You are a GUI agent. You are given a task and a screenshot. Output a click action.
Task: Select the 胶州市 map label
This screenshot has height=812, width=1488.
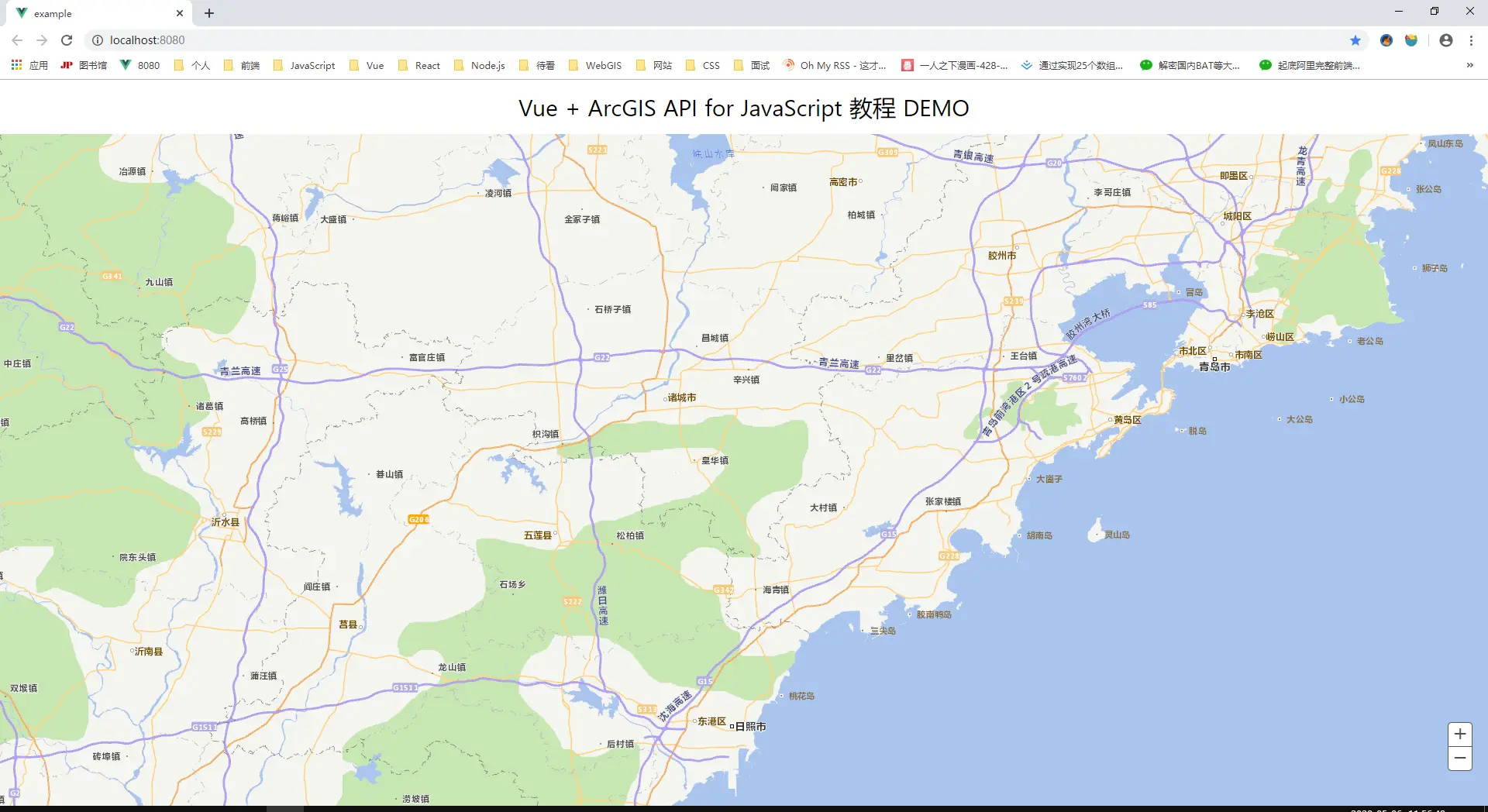pyautogui.click(x=1002, y=256)
